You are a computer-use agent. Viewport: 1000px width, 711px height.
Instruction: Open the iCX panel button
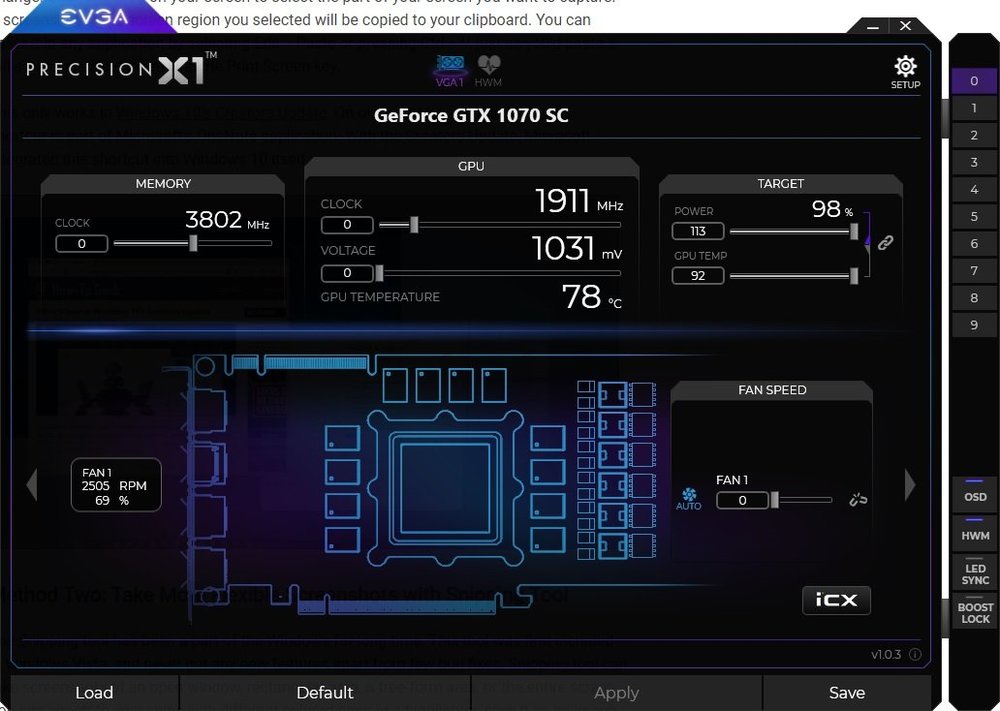pos(836,600)
